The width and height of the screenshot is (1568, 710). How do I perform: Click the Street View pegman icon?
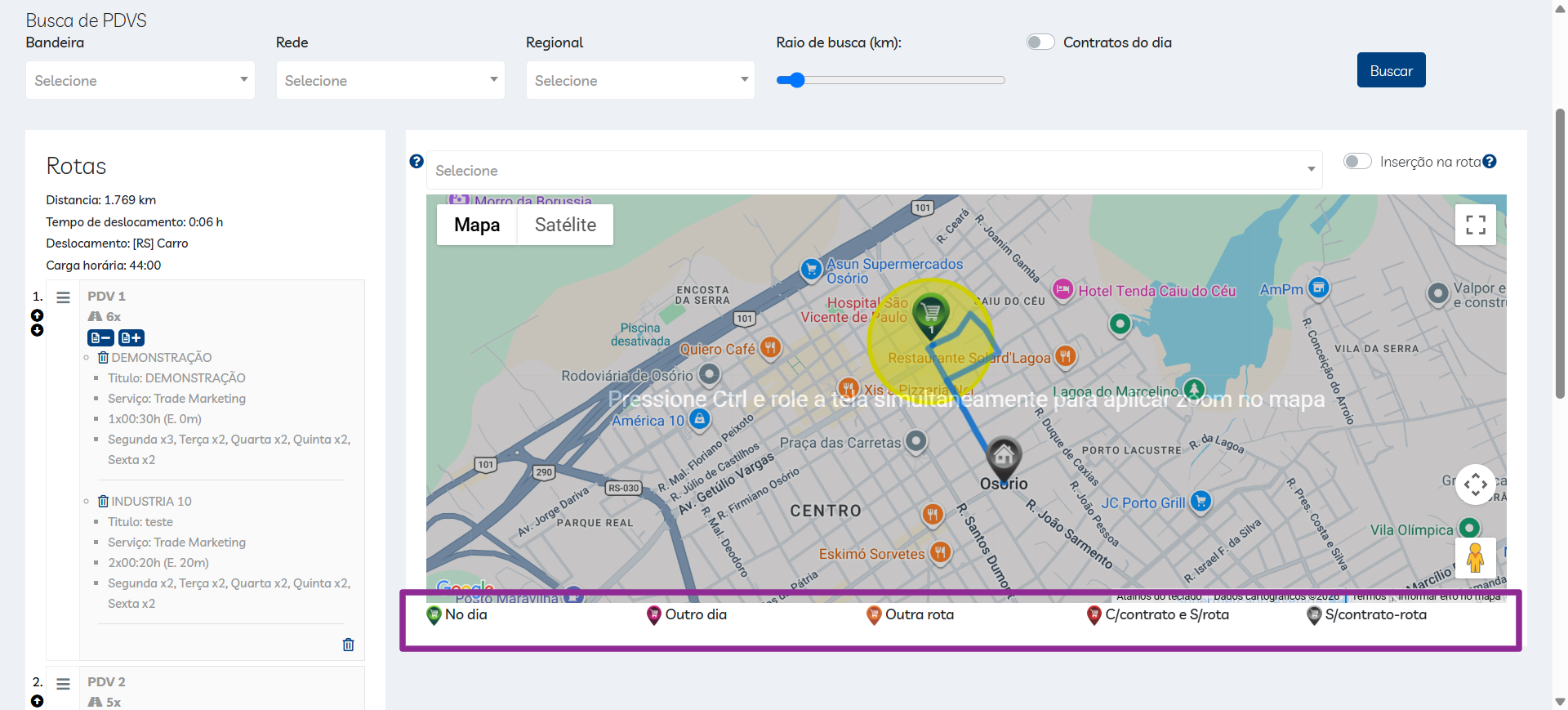[x=1475, y=558]
